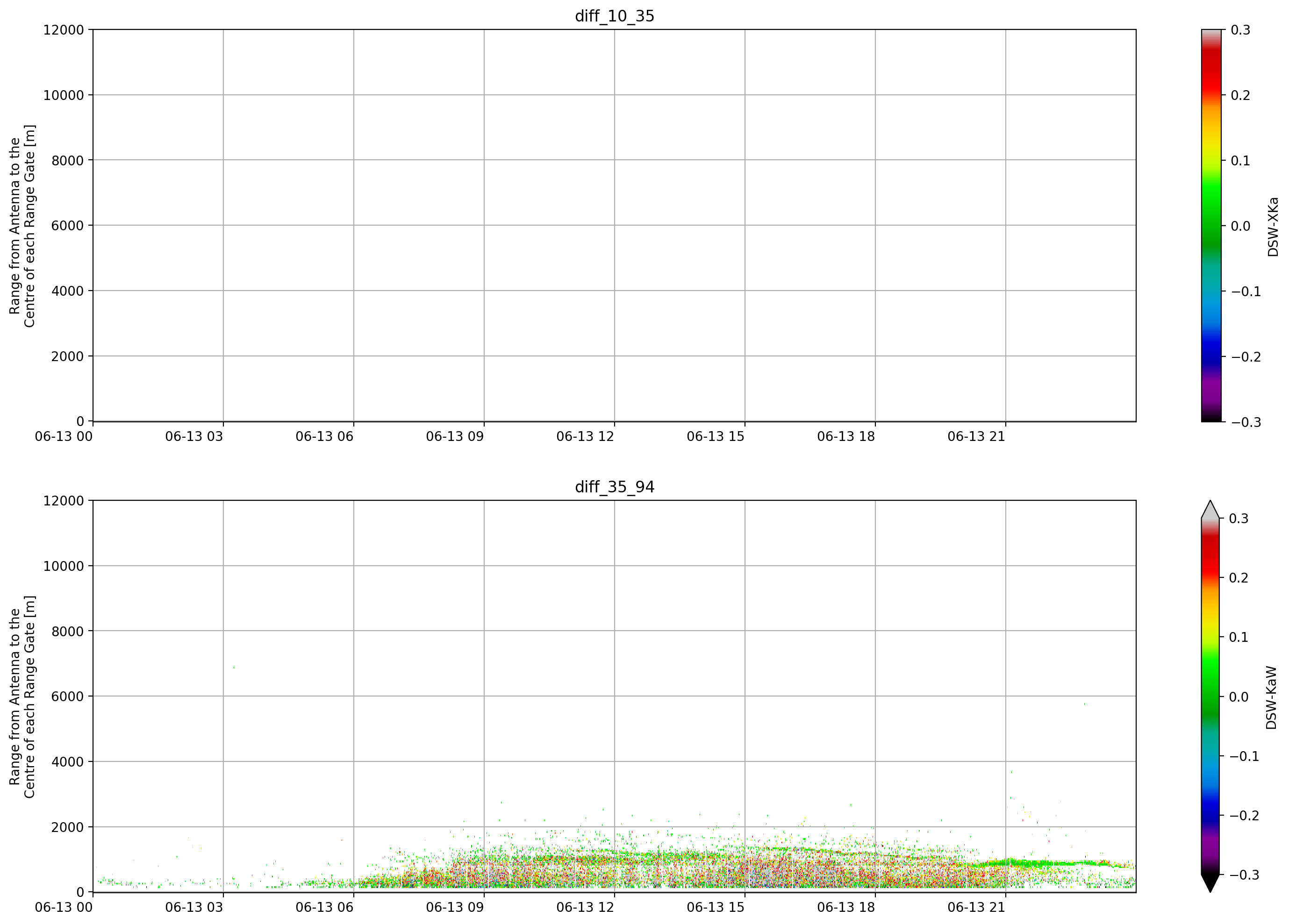Click '06-13 00' tick label of diff_10_35 plot
The height and width of the screenshot is (924, 1289).
pos(64,436)
